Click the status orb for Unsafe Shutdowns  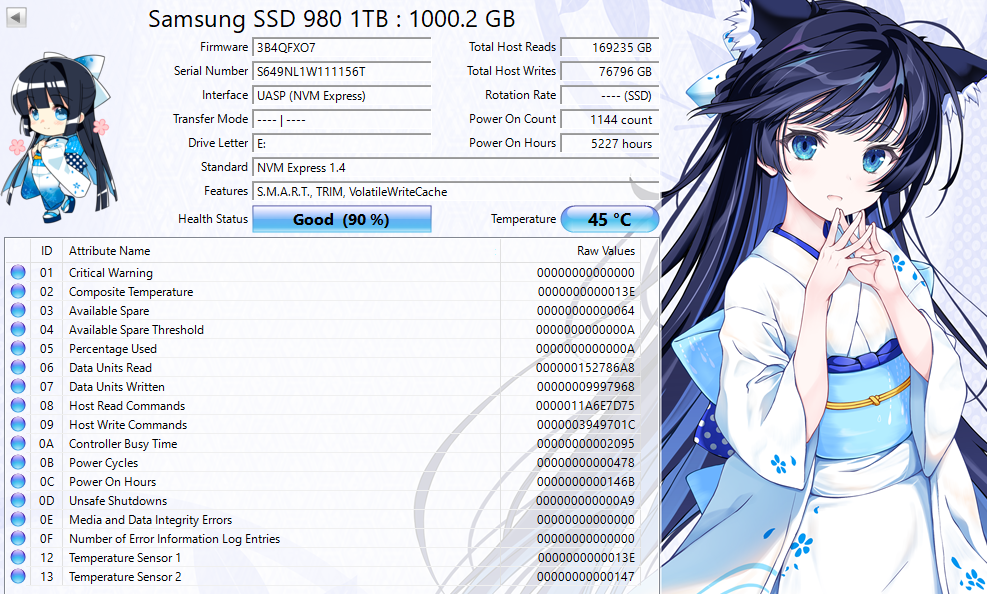click(x=18, y=500)
